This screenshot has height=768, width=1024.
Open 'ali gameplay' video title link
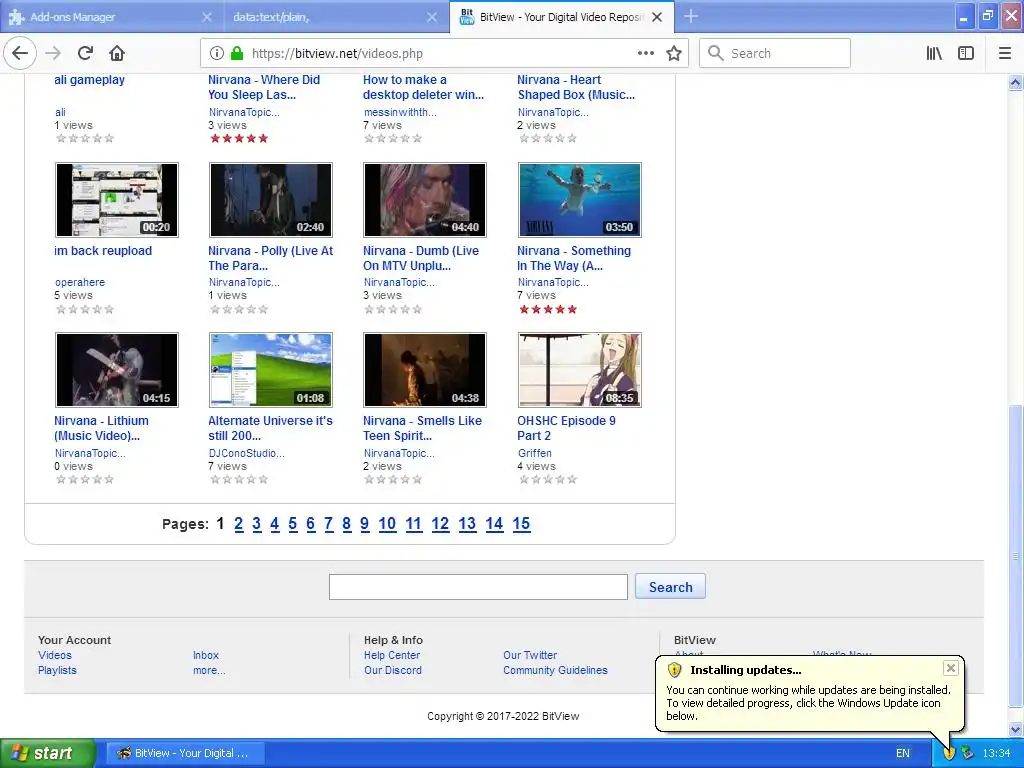[89, 80]
